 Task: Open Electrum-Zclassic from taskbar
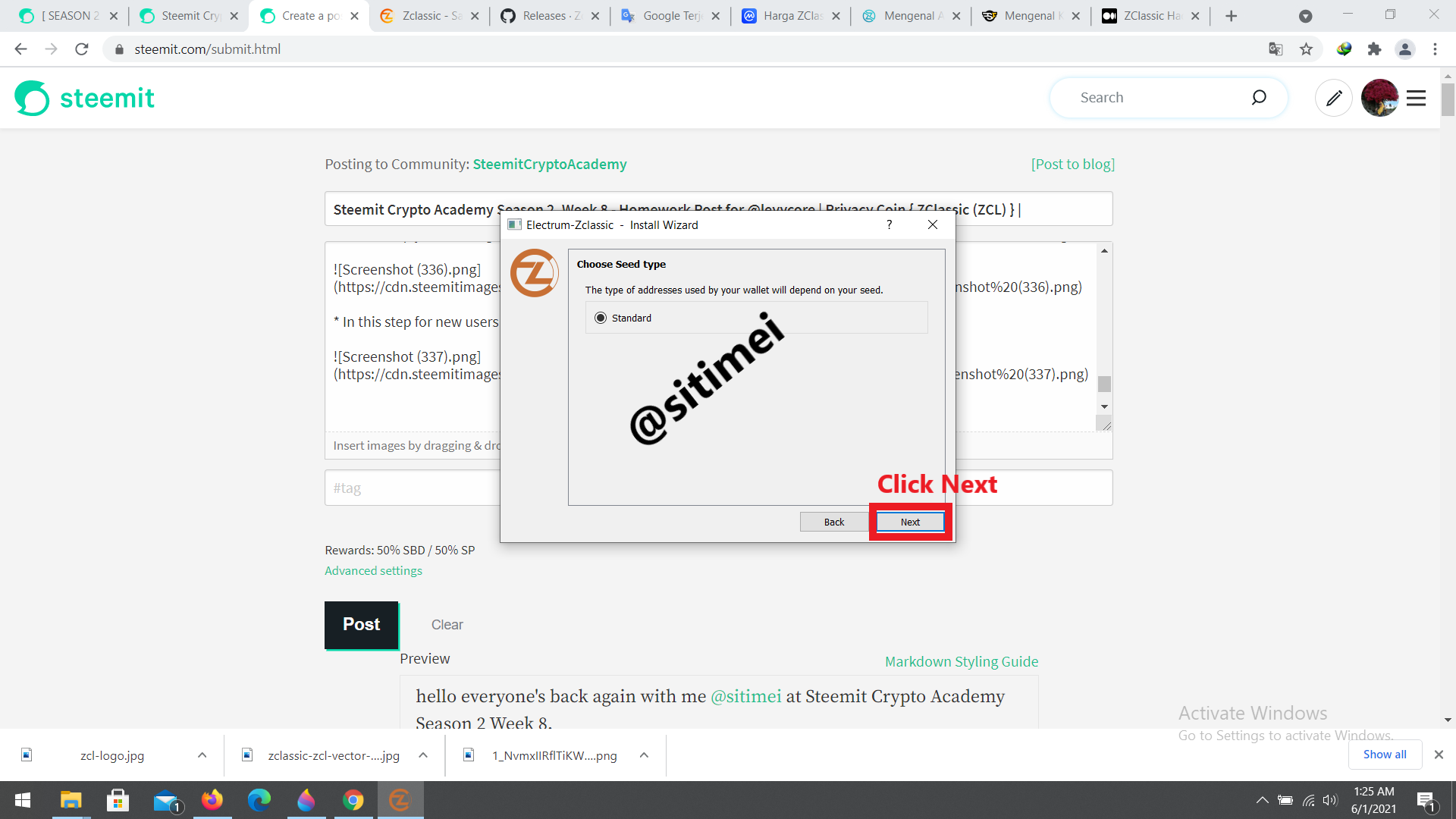(400, 800)
